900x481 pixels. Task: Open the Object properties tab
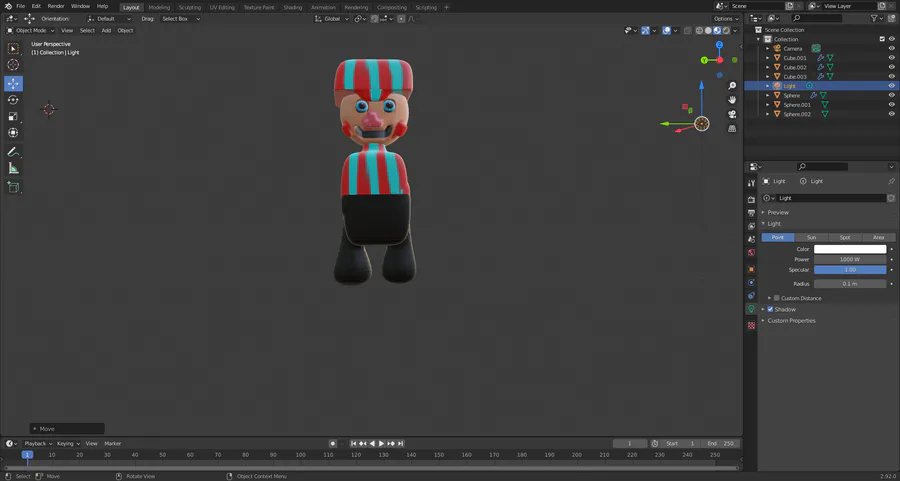(x=751, y=269)
